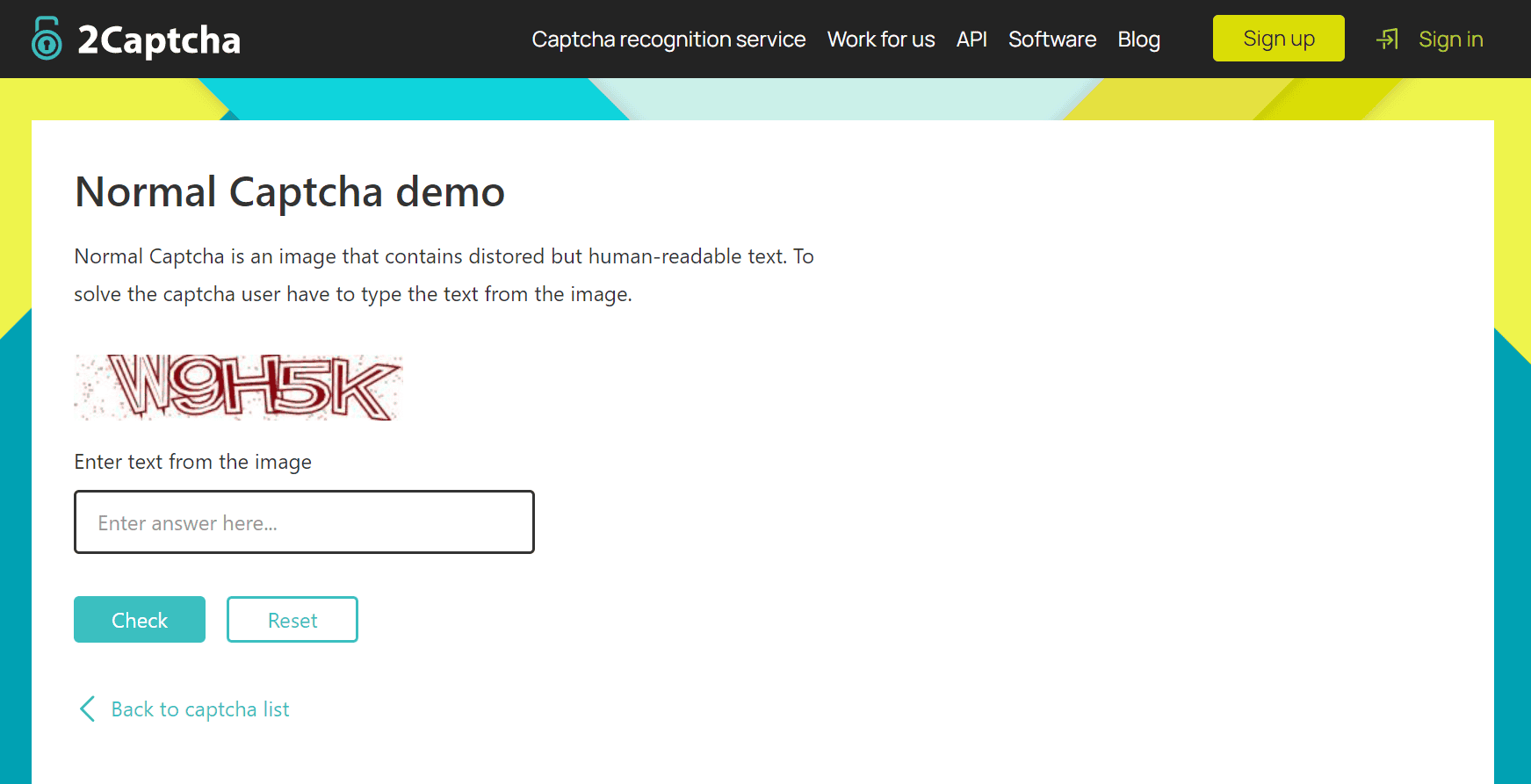Click the back chevron arrow icon
The image size is (1531, 784).
[87, 708]
